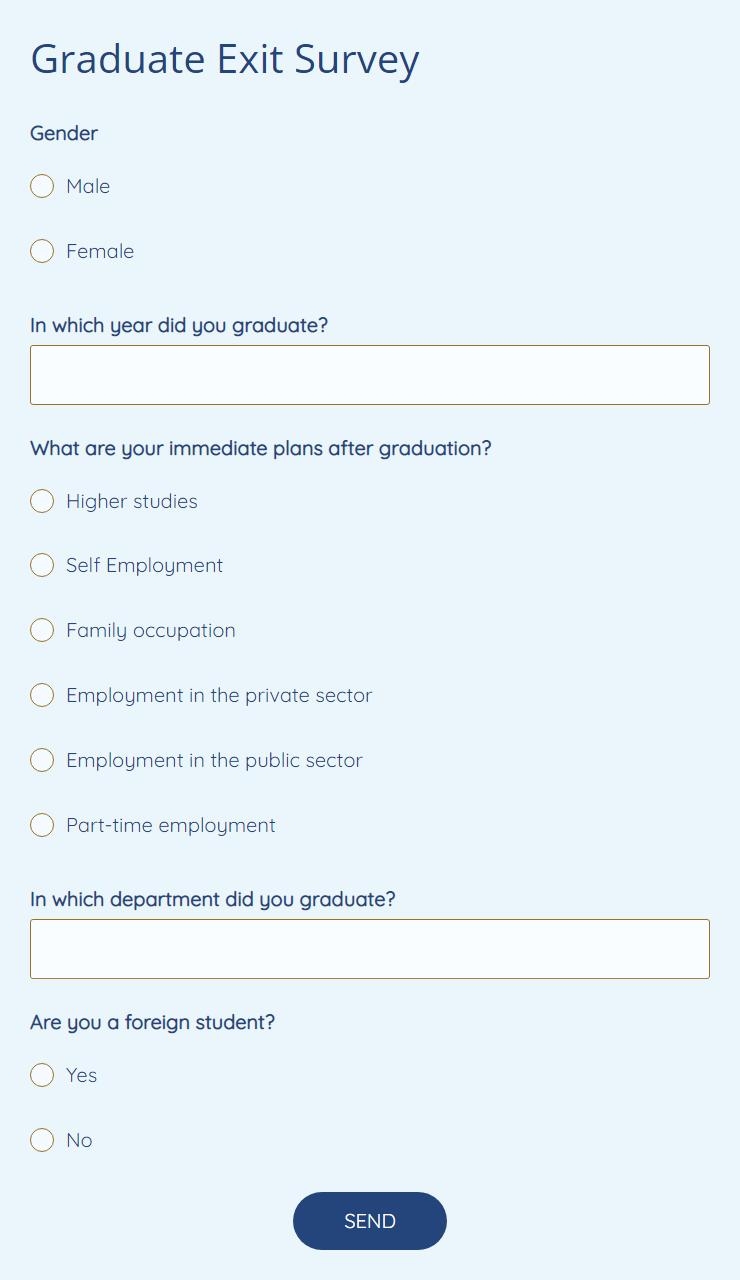Viewport: 740px width, 1280px height.
Task: Click the Female label text
Action: [x=99, y=251]
